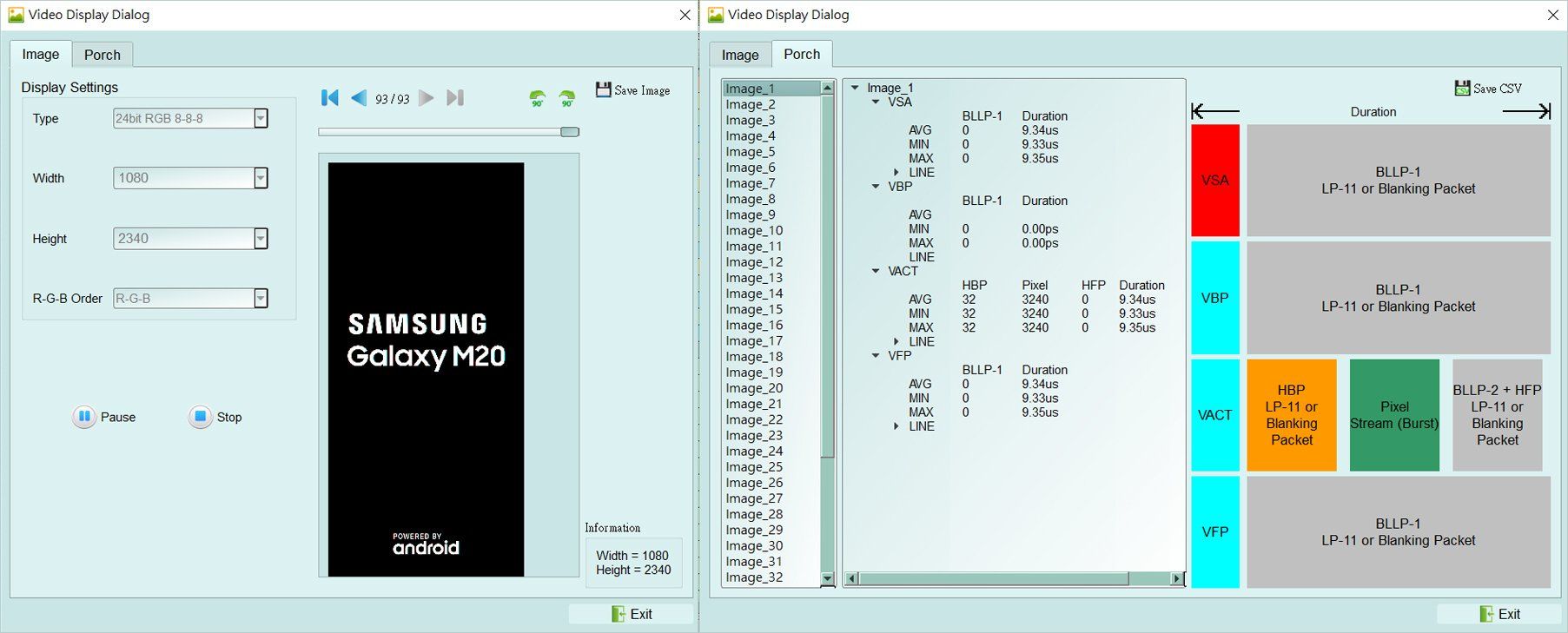Select Image_32 in the image list

(771, 577)
